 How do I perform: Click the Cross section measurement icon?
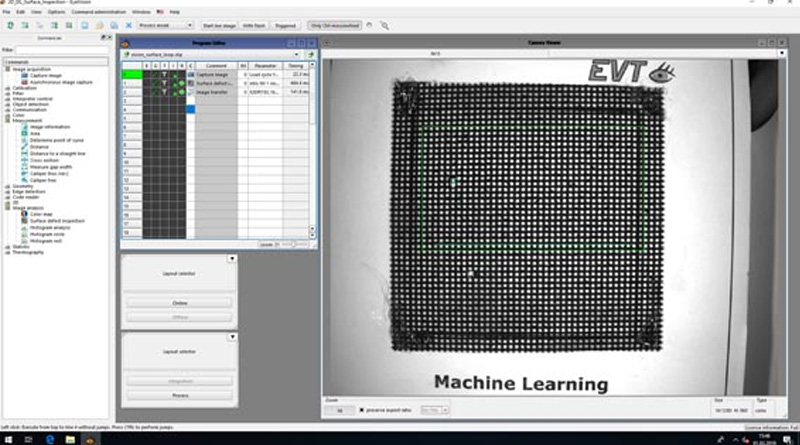pos(24,160)
